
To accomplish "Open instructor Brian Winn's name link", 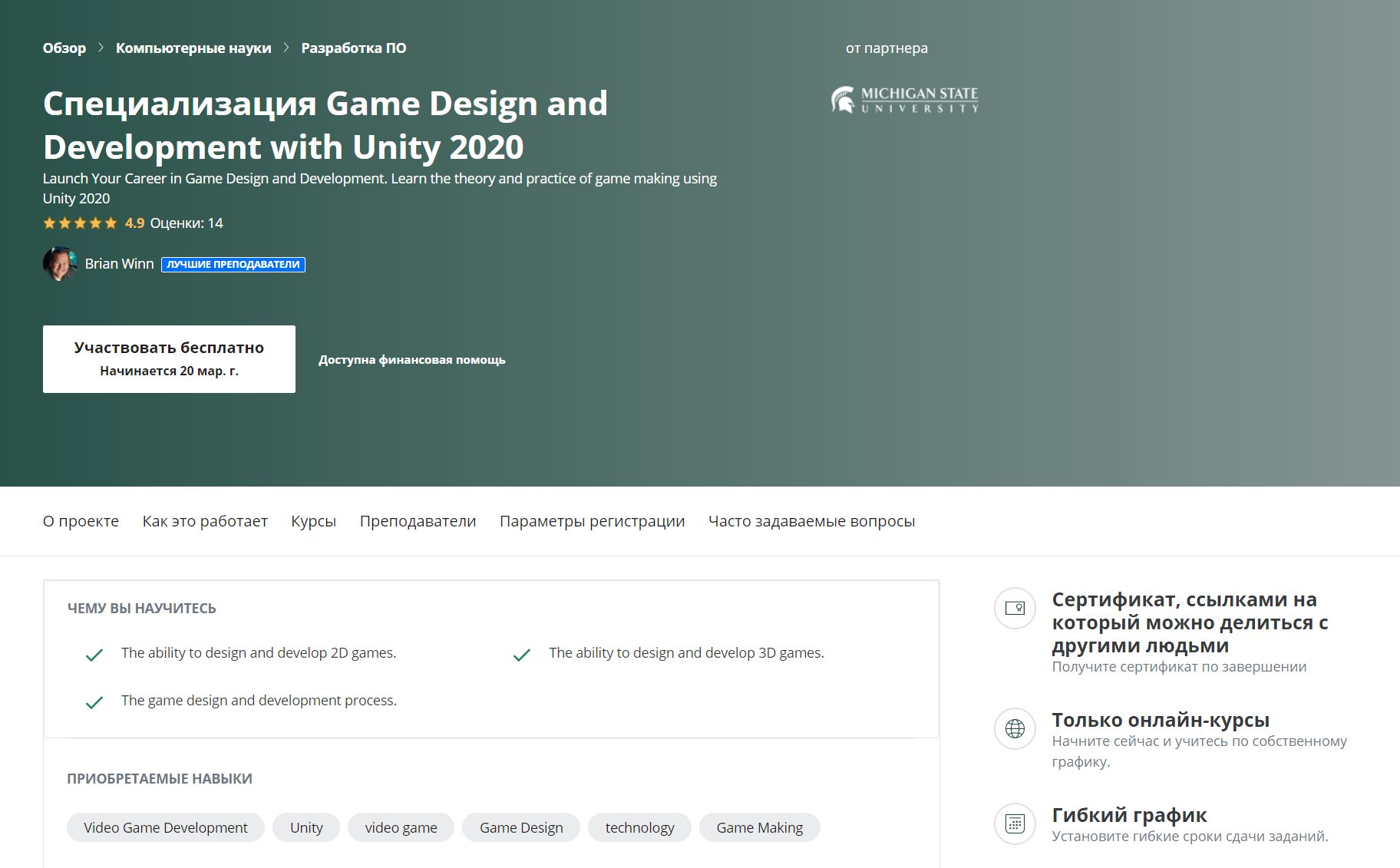I will 119,263.
